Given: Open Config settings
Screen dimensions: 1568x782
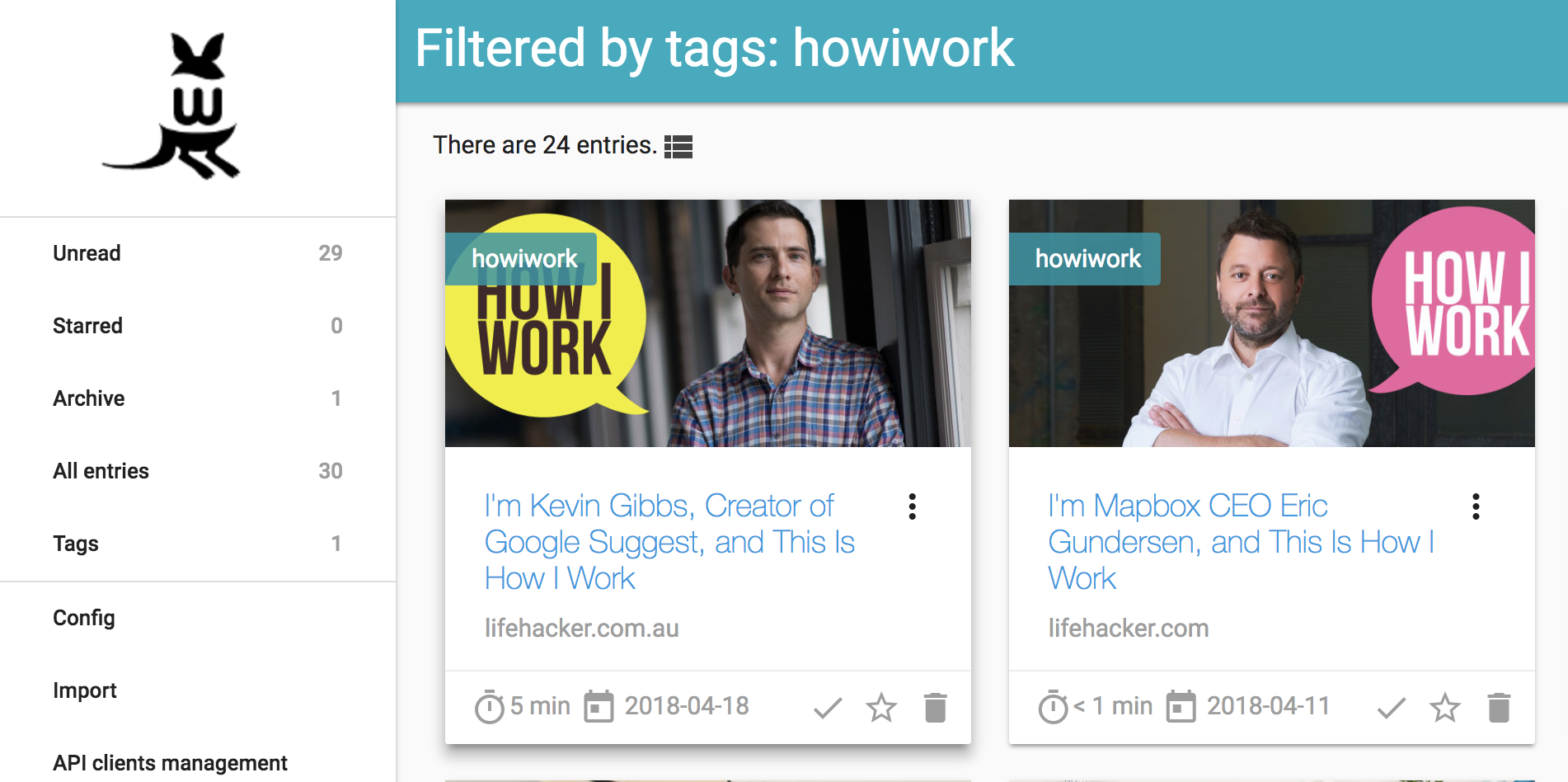Looking at the screenshot, I should pos(84,618).
